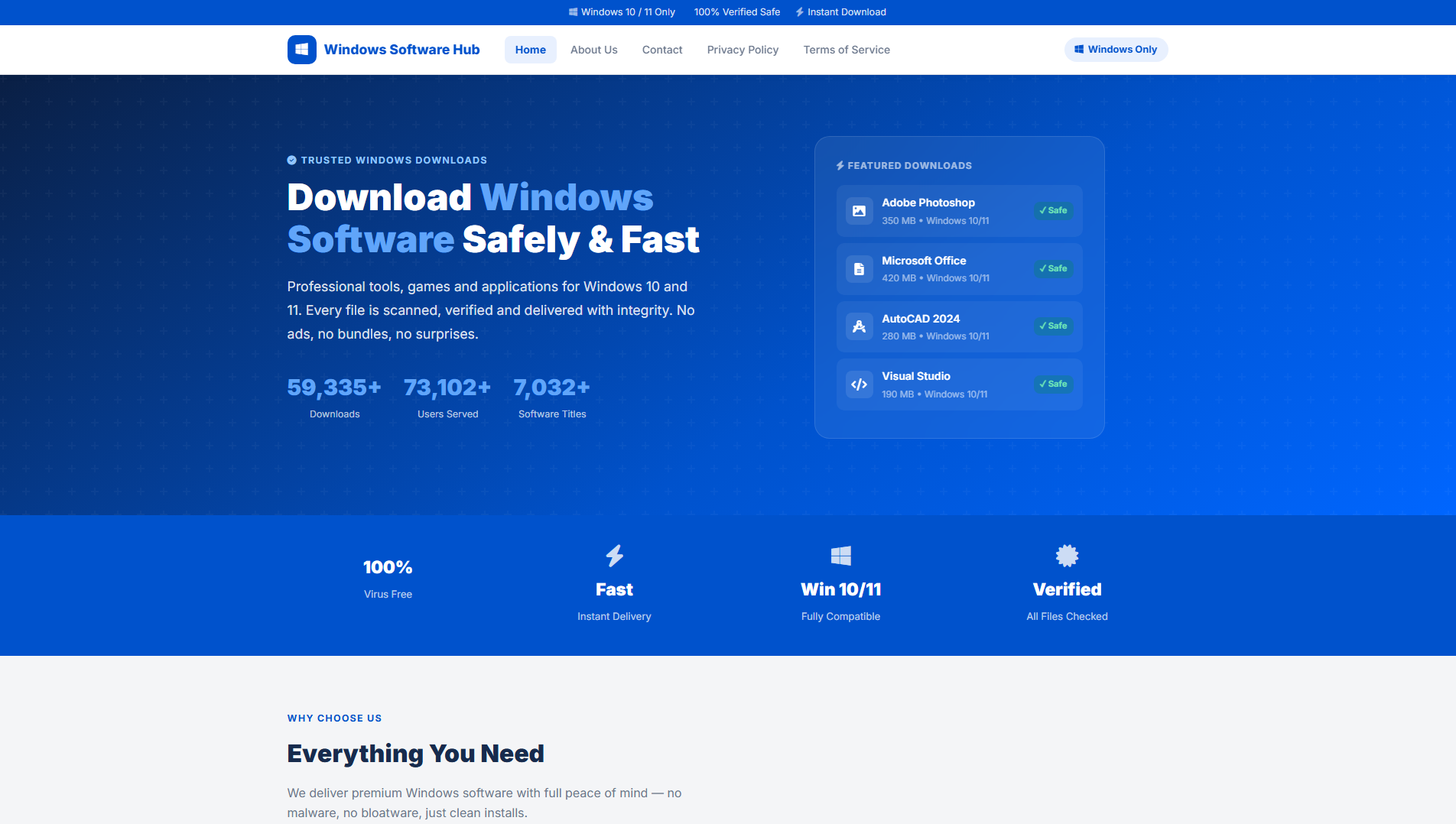This screenshot has height=824, width=1456.
Task: Click the 'Everything You Need' heading
Action: click(x=416, y=754)
